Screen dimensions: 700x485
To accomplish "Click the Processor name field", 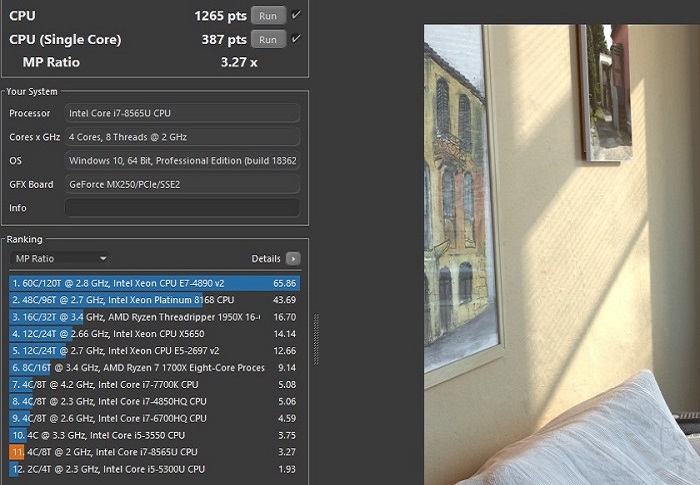I will point(182,113).
